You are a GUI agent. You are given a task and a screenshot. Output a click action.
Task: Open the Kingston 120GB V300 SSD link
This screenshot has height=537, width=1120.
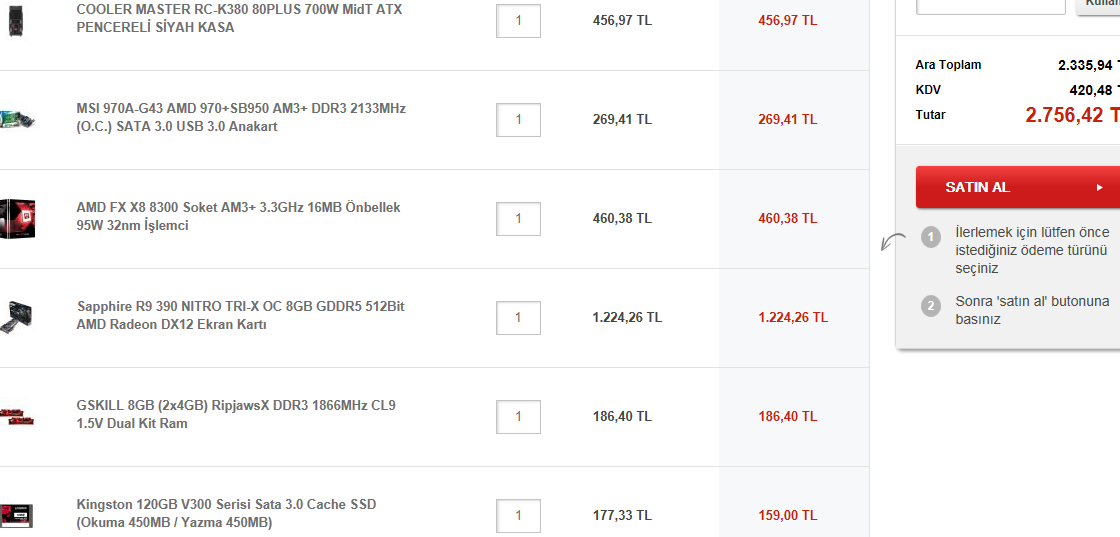[226, 513]
